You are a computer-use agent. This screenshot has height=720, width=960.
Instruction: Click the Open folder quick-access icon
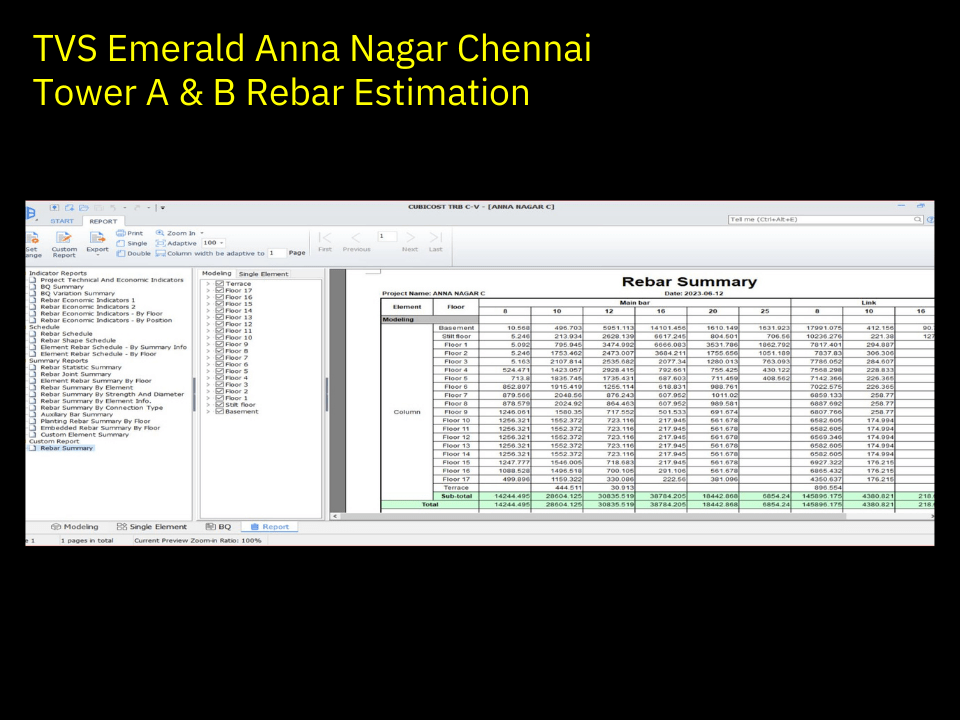pyautogui.click(x=84, y=208)
